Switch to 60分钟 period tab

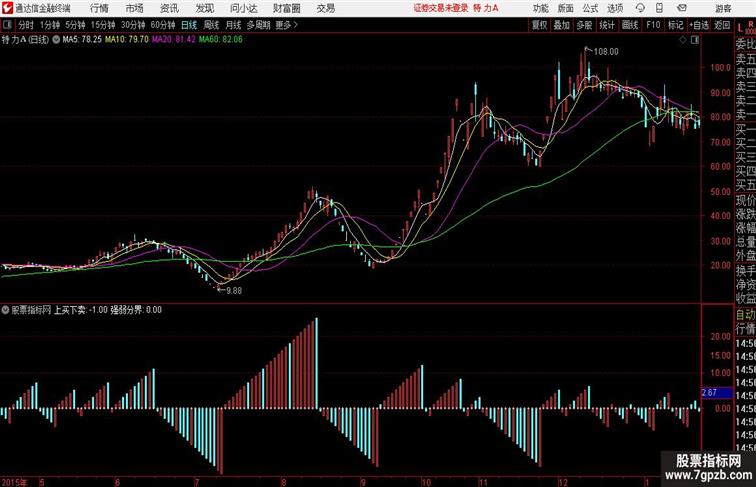click(163, 25)
